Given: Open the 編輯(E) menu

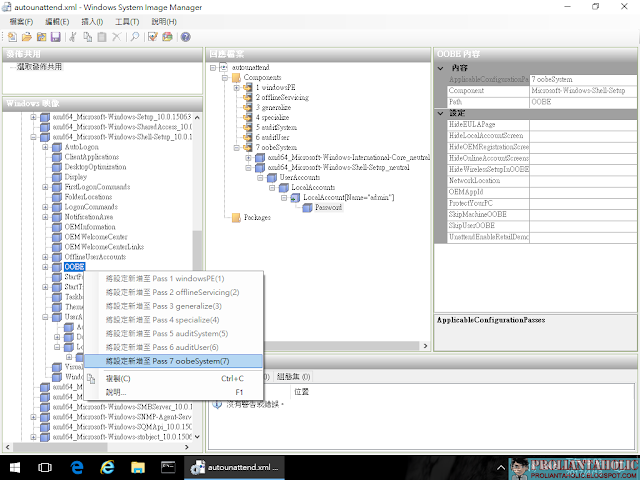Looking at the screenshot, I should 57,22.
